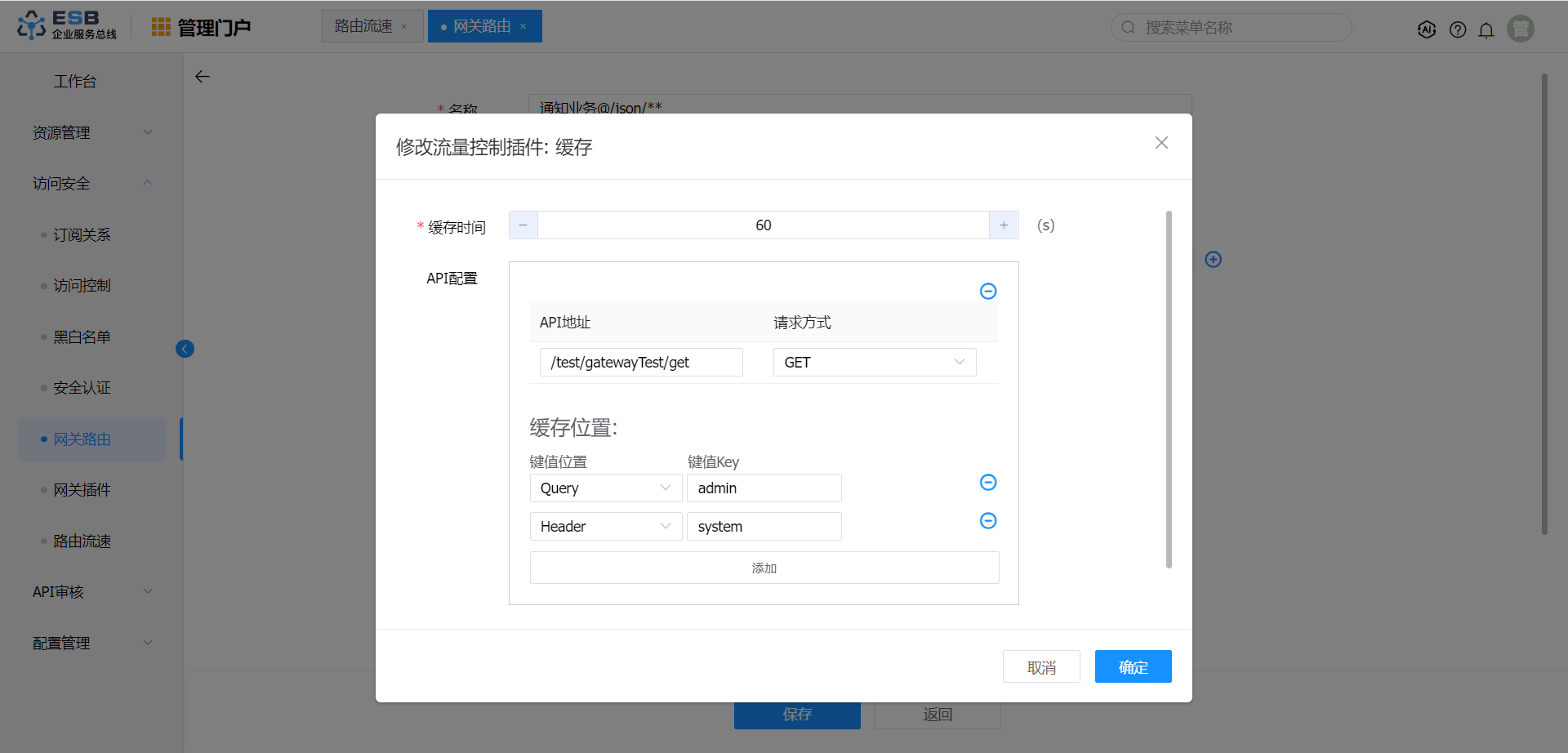Open the GET request method dropdown
Image resolution: width=1568 pixels, height=753 pixels.
coord(874,363)
